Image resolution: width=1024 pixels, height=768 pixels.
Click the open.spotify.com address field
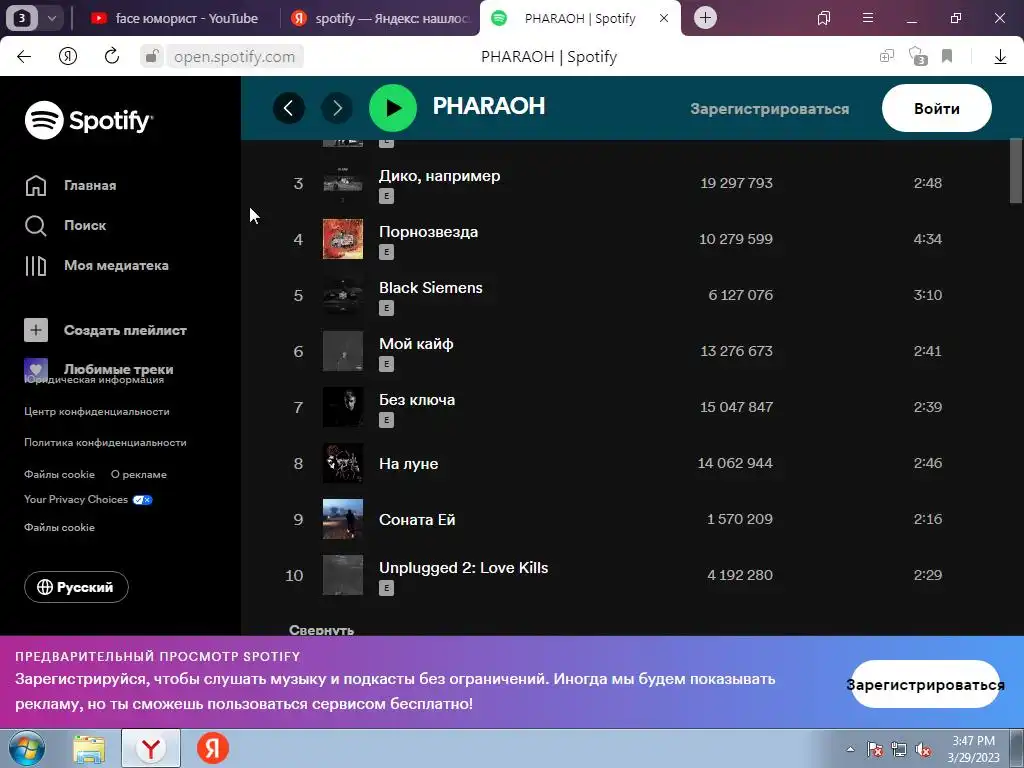click(234, 57)
